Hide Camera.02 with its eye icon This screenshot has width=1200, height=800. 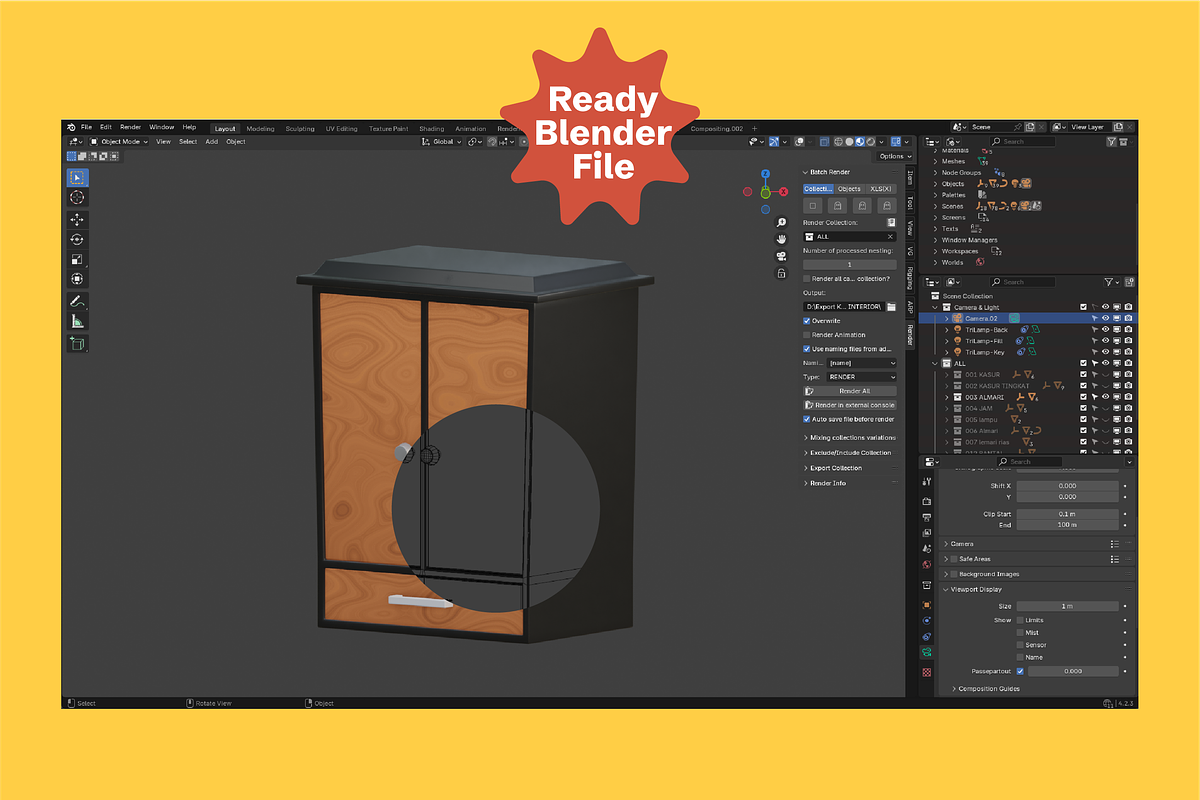pos(1106,318)
